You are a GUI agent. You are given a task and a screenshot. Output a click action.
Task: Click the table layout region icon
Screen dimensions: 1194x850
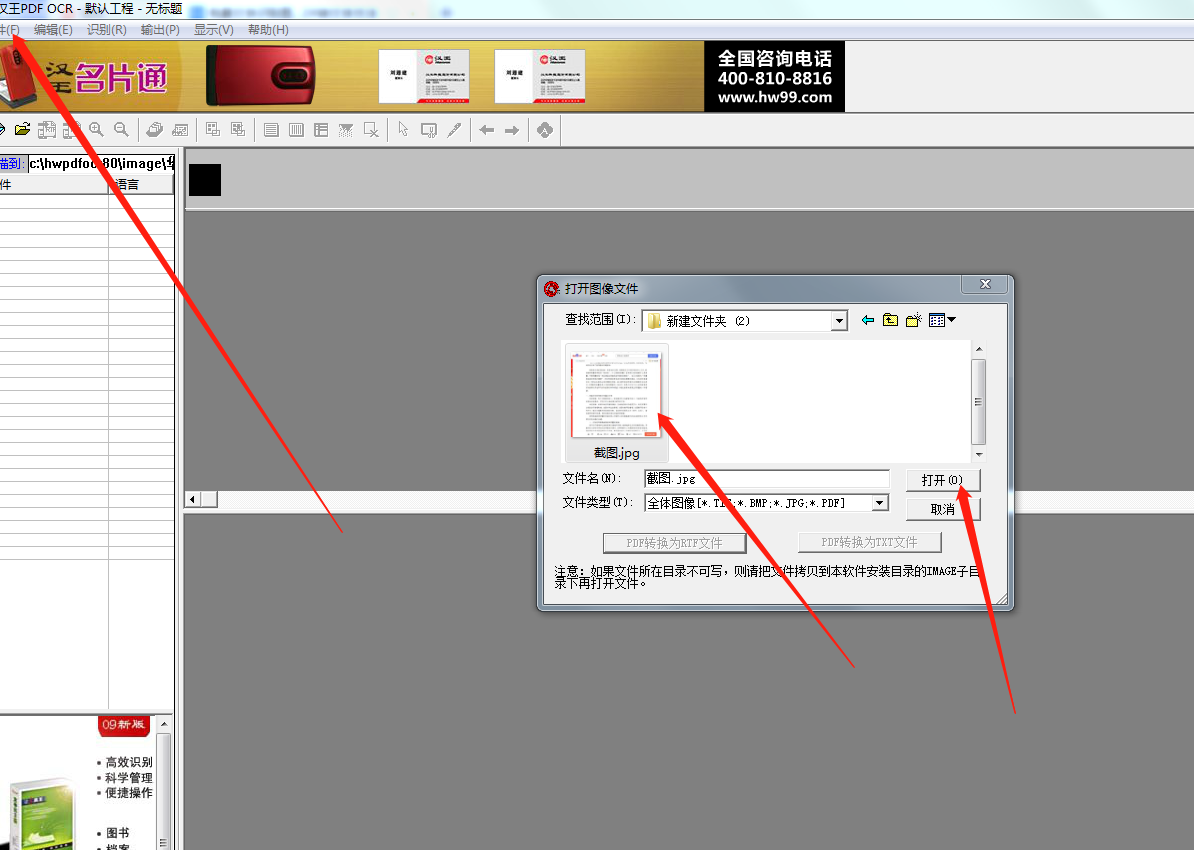pos(321,130)
